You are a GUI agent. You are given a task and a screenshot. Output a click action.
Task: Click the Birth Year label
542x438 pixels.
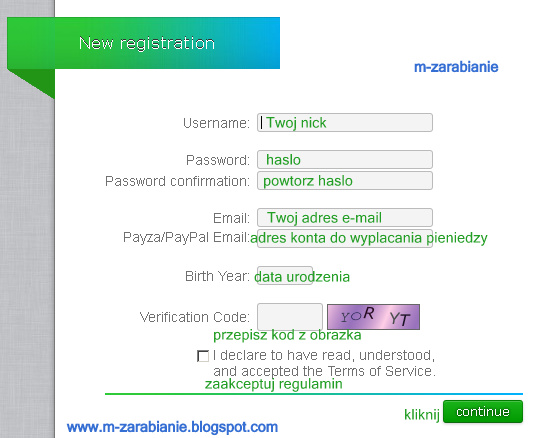coord(217,276)
